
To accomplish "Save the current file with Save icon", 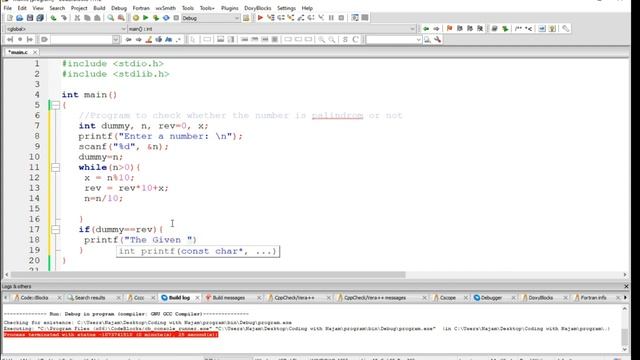I will 29,18.
